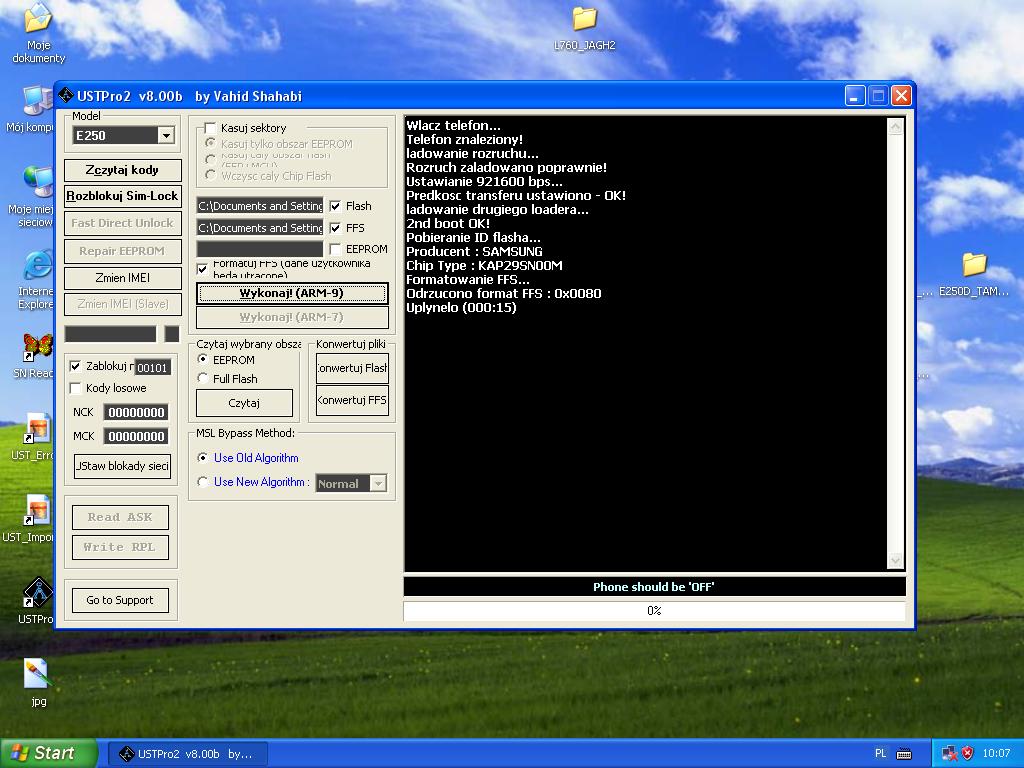
Task: Click keyboard icon in the taskbar
Action: (x=904, y=754)
